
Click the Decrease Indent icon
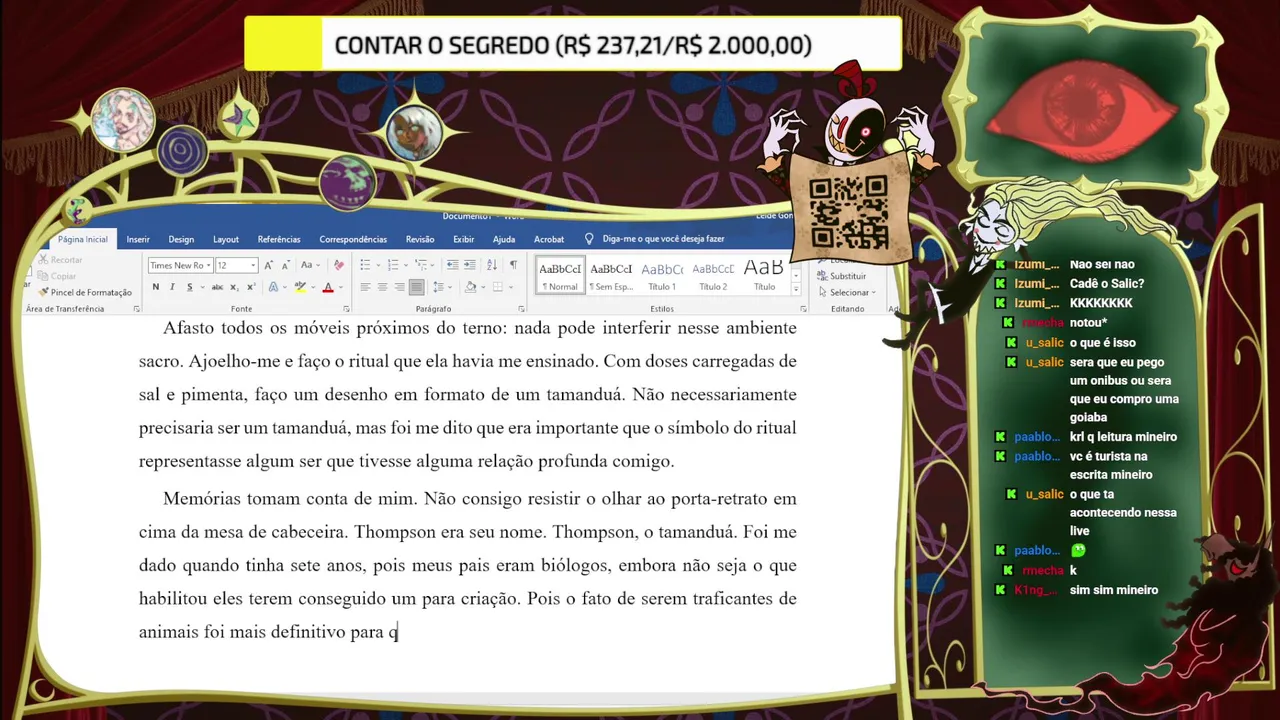tap(452, 265)
